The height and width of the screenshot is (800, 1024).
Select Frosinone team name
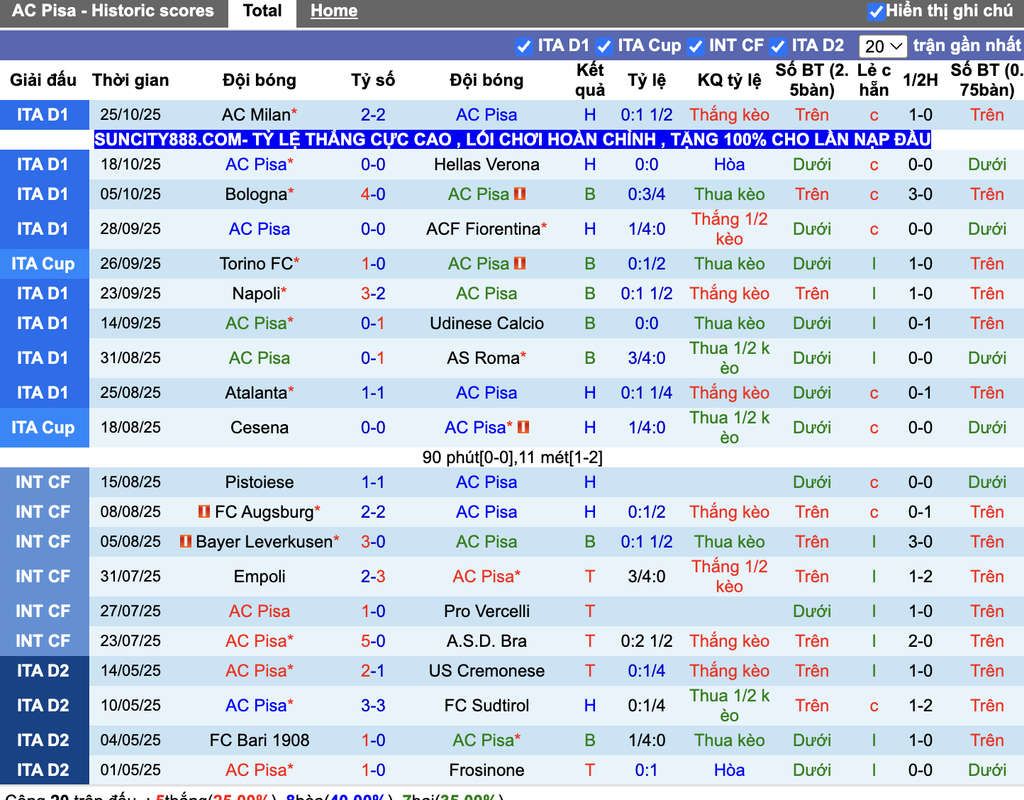[x=487, y=770]
